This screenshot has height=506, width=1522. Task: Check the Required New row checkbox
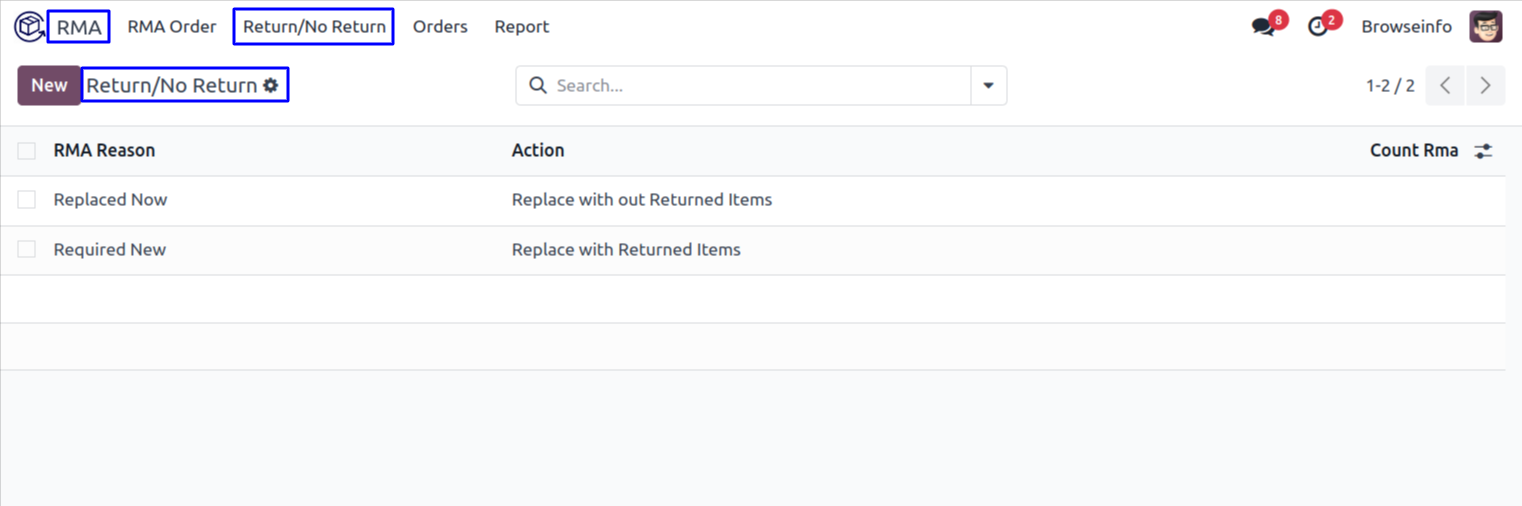(x=27, y=249)
